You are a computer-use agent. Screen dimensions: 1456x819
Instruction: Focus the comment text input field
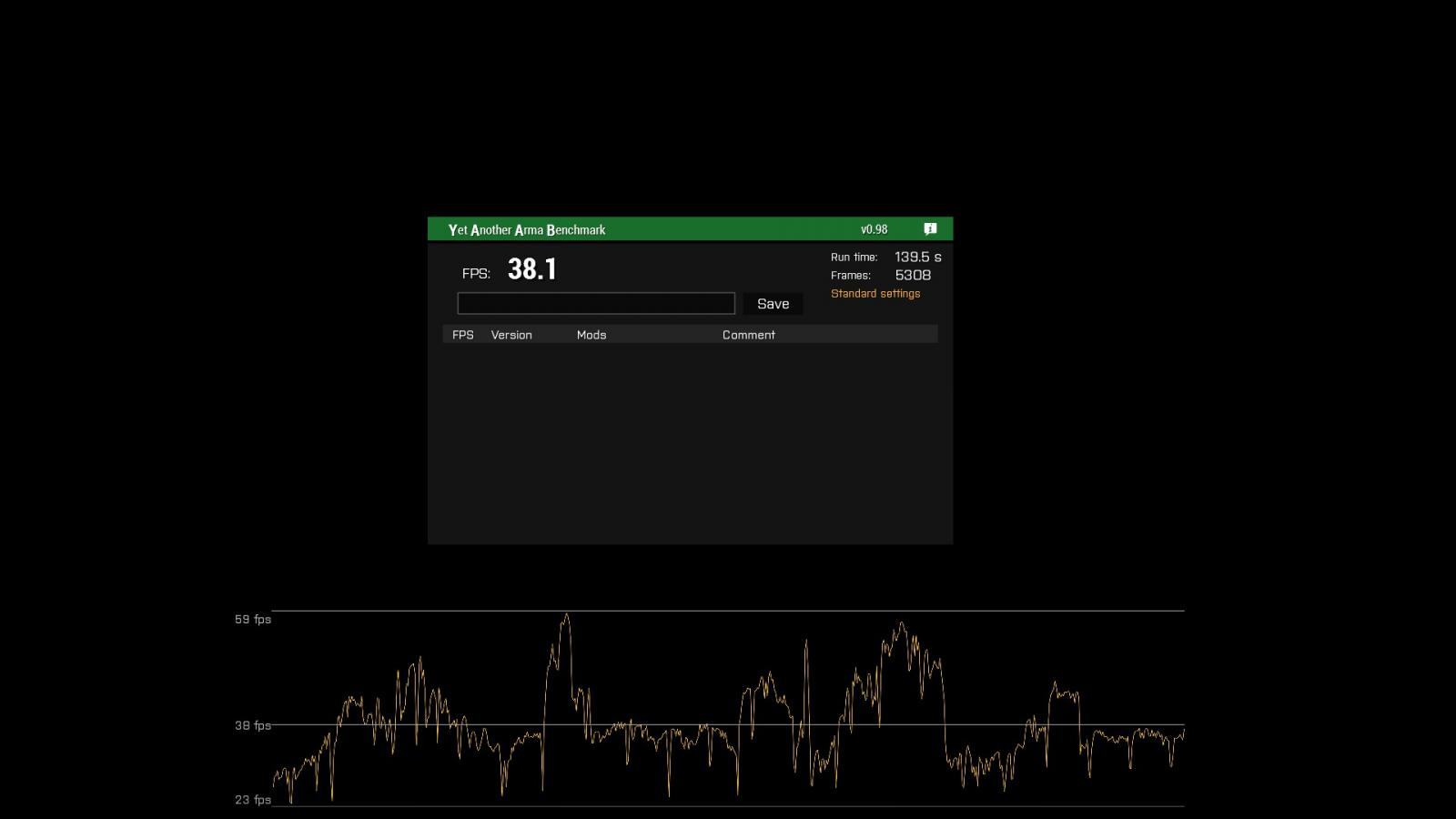596,303
